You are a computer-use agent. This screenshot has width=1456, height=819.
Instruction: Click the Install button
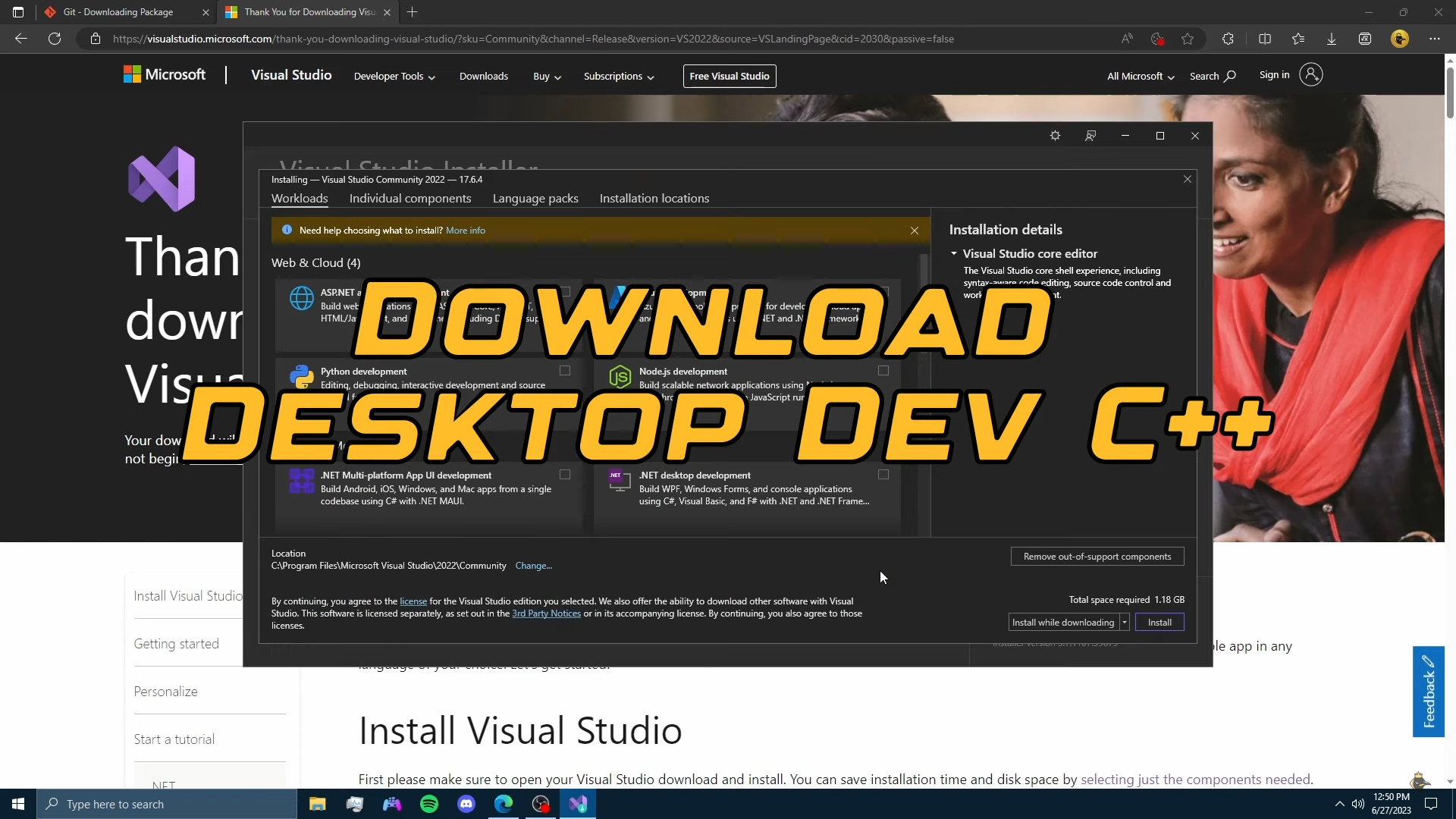click(x=1159, y=623)
